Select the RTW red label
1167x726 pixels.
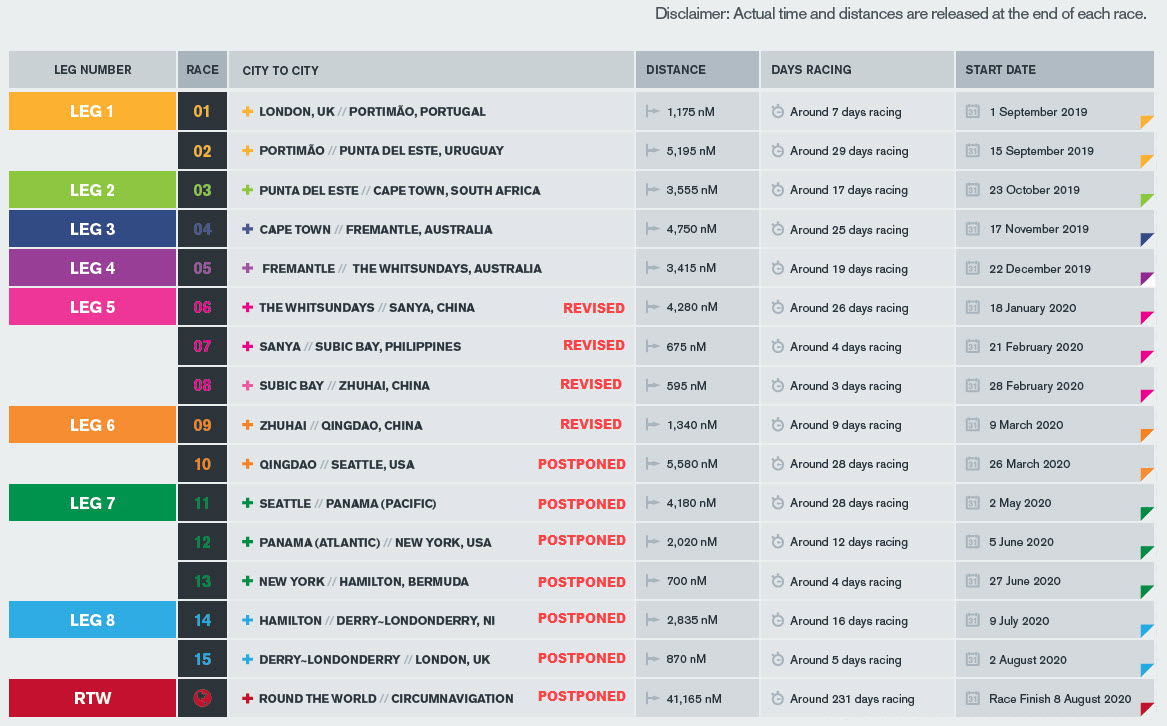click(x=92, y=698)
